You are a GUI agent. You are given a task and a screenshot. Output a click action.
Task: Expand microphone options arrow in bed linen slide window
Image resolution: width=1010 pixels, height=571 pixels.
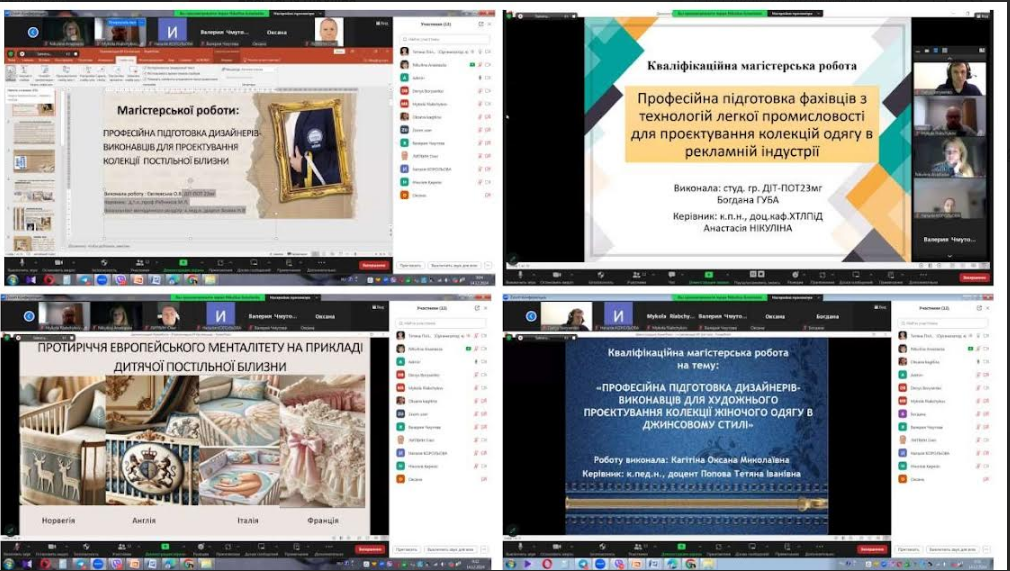[x=35, y=262]
